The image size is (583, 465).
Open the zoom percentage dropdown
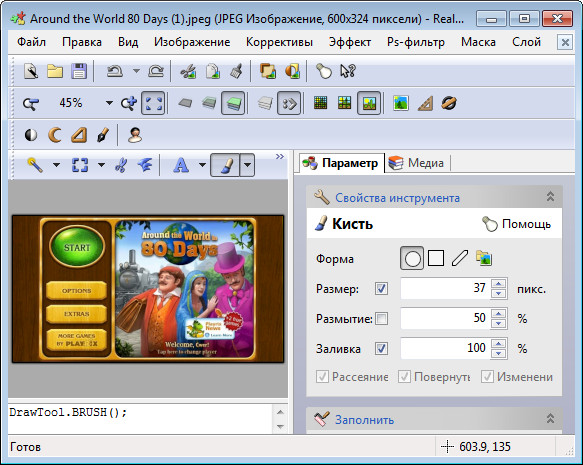pyautogui.click(x=109, y=103)
